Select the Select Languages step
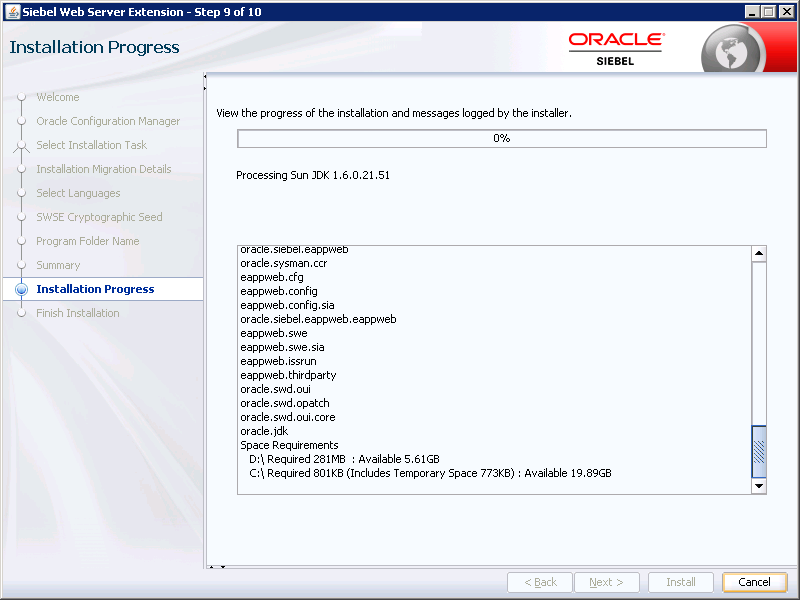 click(x=78, y=193)
